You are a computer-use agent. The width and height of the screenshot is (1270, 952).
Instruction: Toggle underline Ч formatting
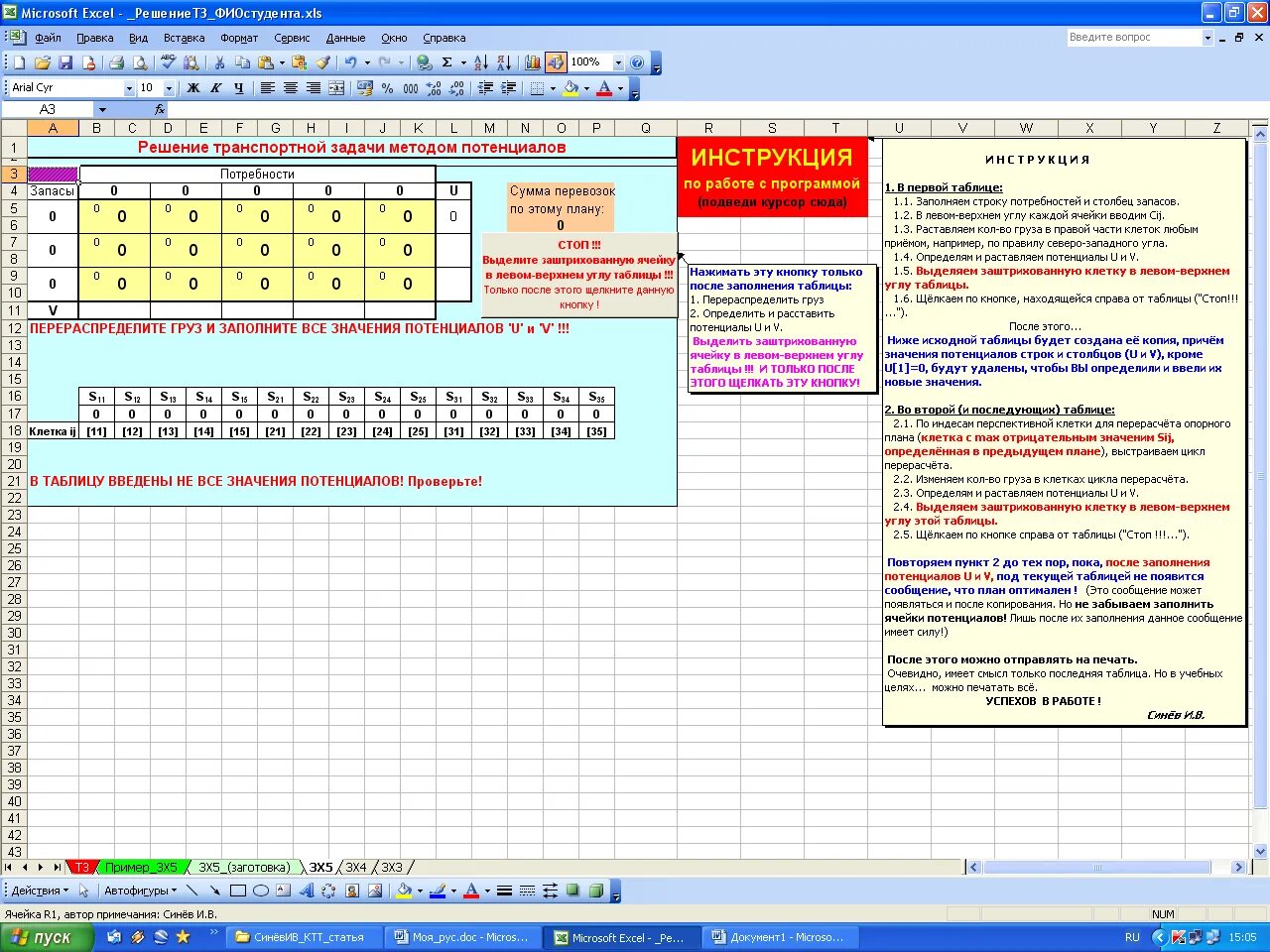239,88
